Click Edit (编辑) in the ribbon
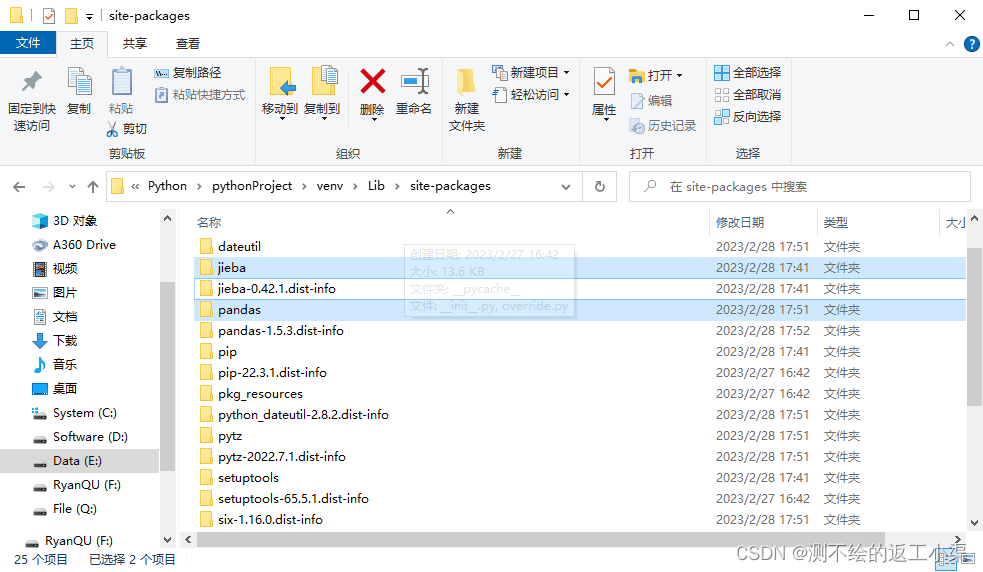The width and height of the screenshot is (983, 572). [651, 101]
